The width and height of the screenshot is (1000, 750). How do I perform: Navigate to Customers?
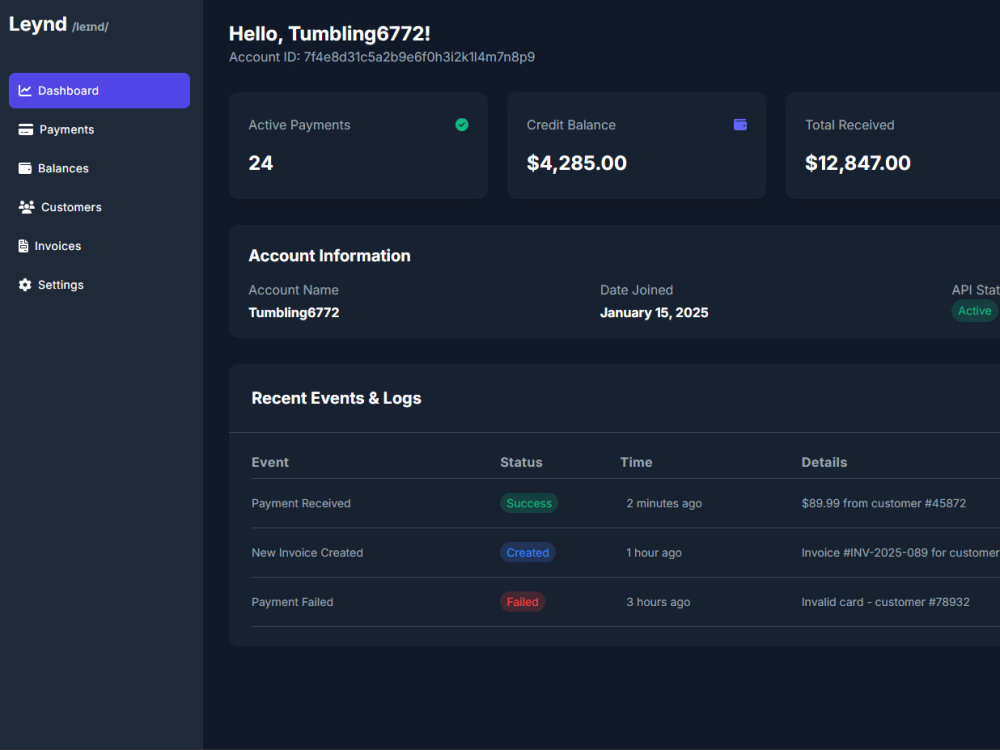point(99,207)
